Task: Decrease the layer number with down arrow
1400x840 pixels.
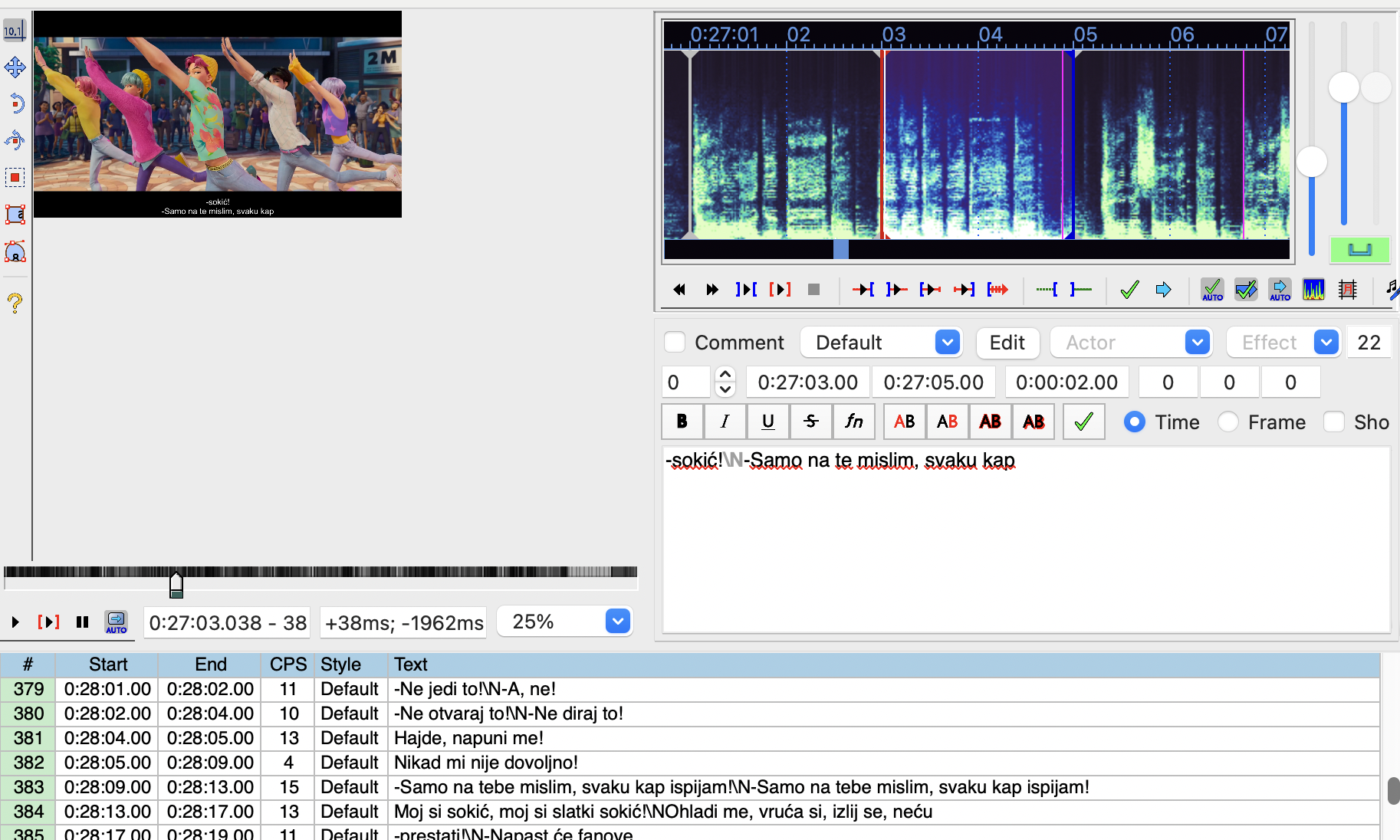Action: pyautogui.click(x=725, y=389)
